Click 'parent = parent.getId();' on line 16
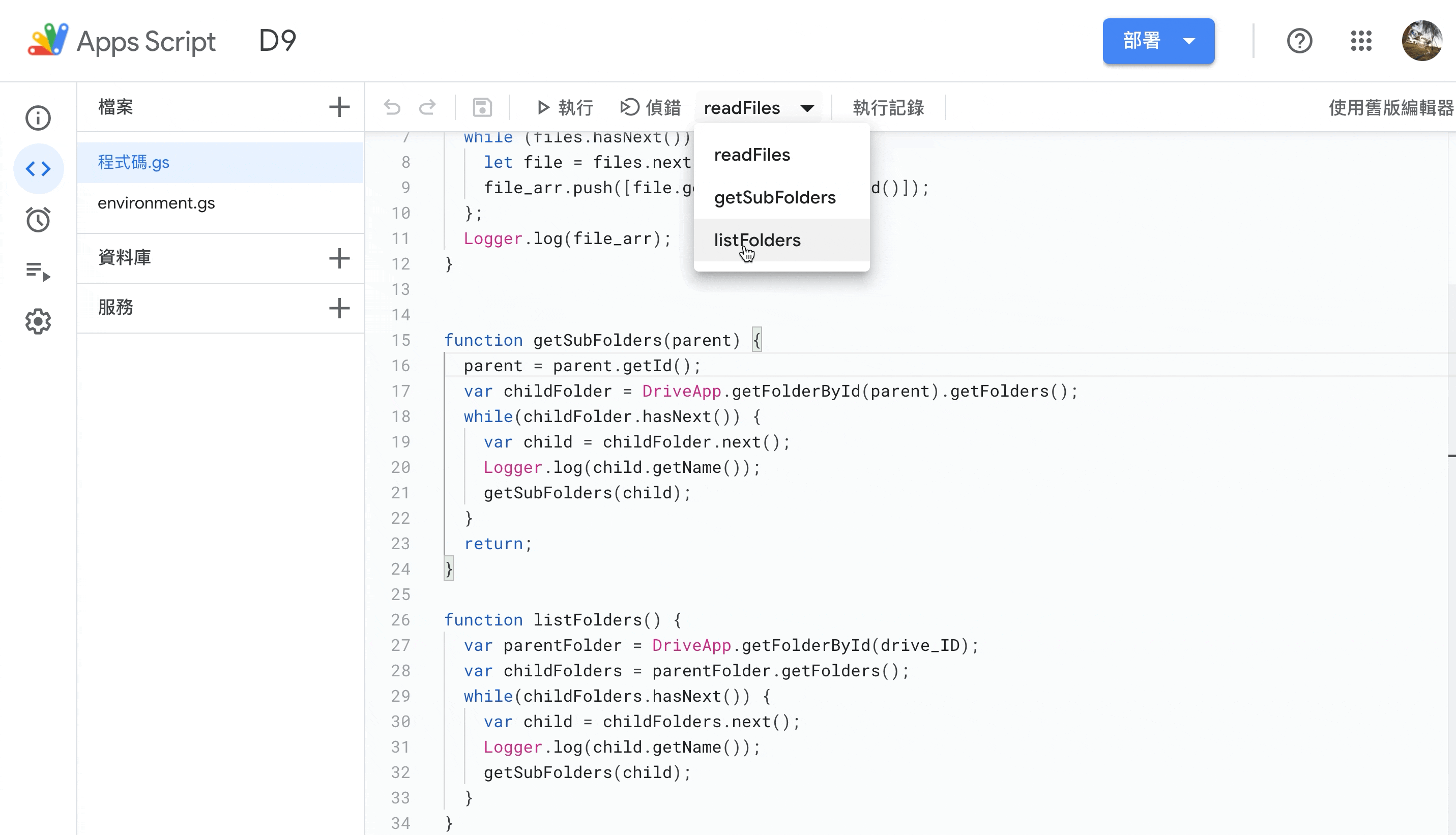 583,366
